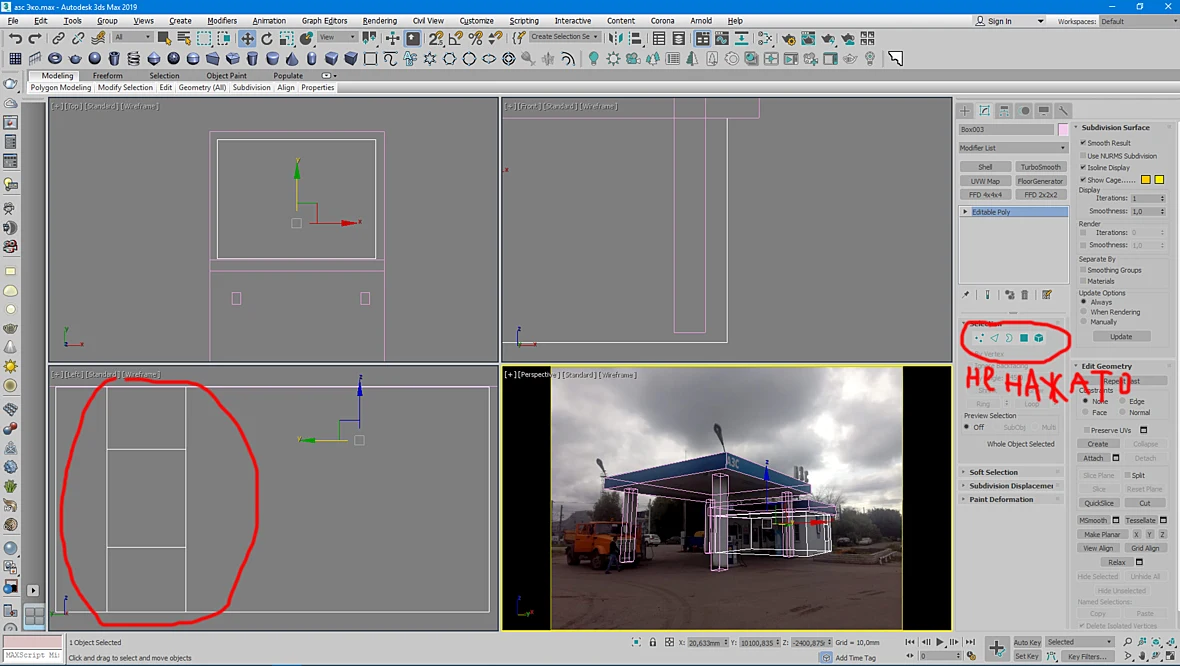
Task: Open the Modifier List dropdown
Action: coord(1013,148)
